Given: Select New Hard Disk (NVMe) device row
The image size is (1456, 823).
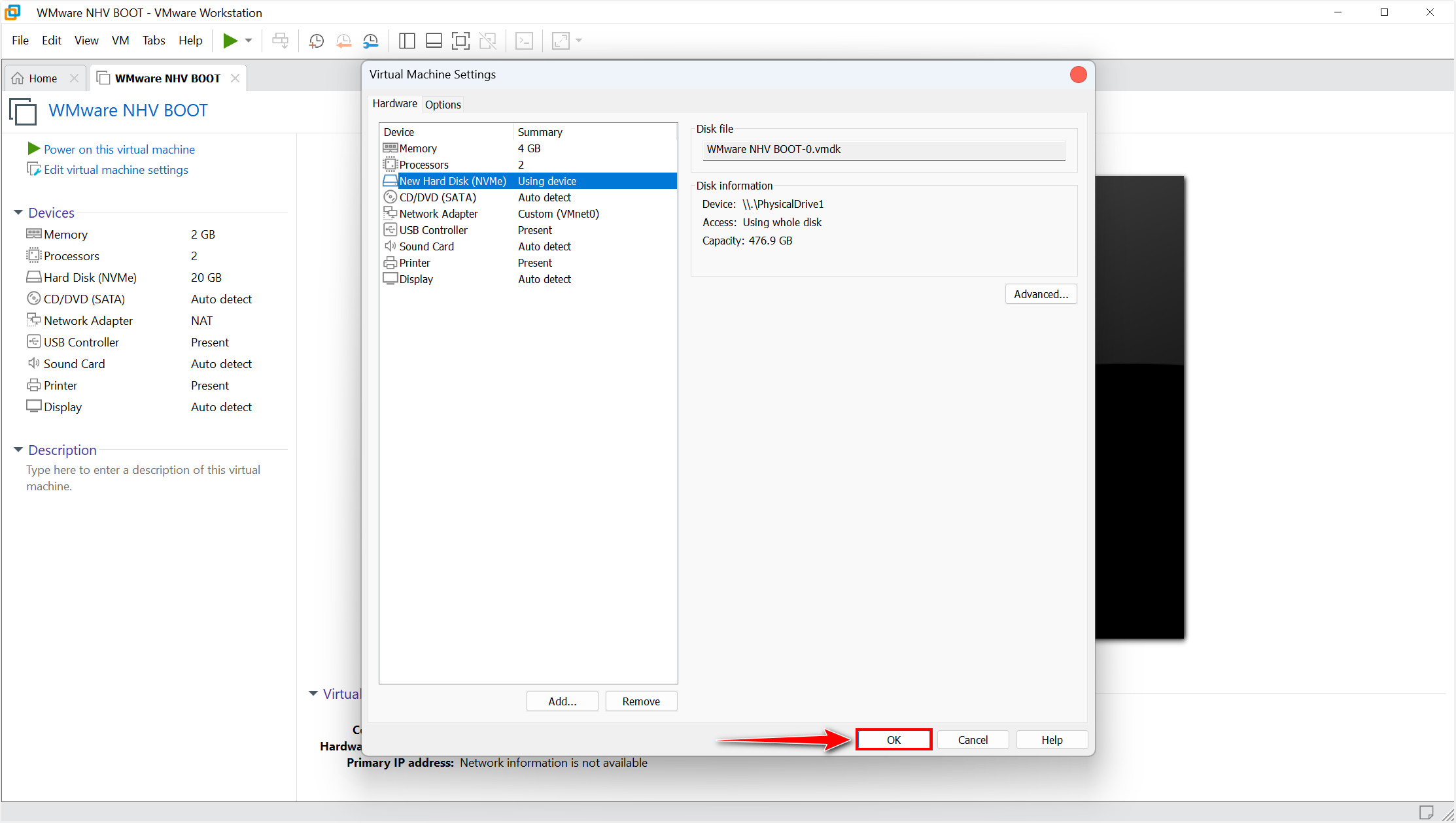Looking at the screenshot, I should (x=453, y=181).
